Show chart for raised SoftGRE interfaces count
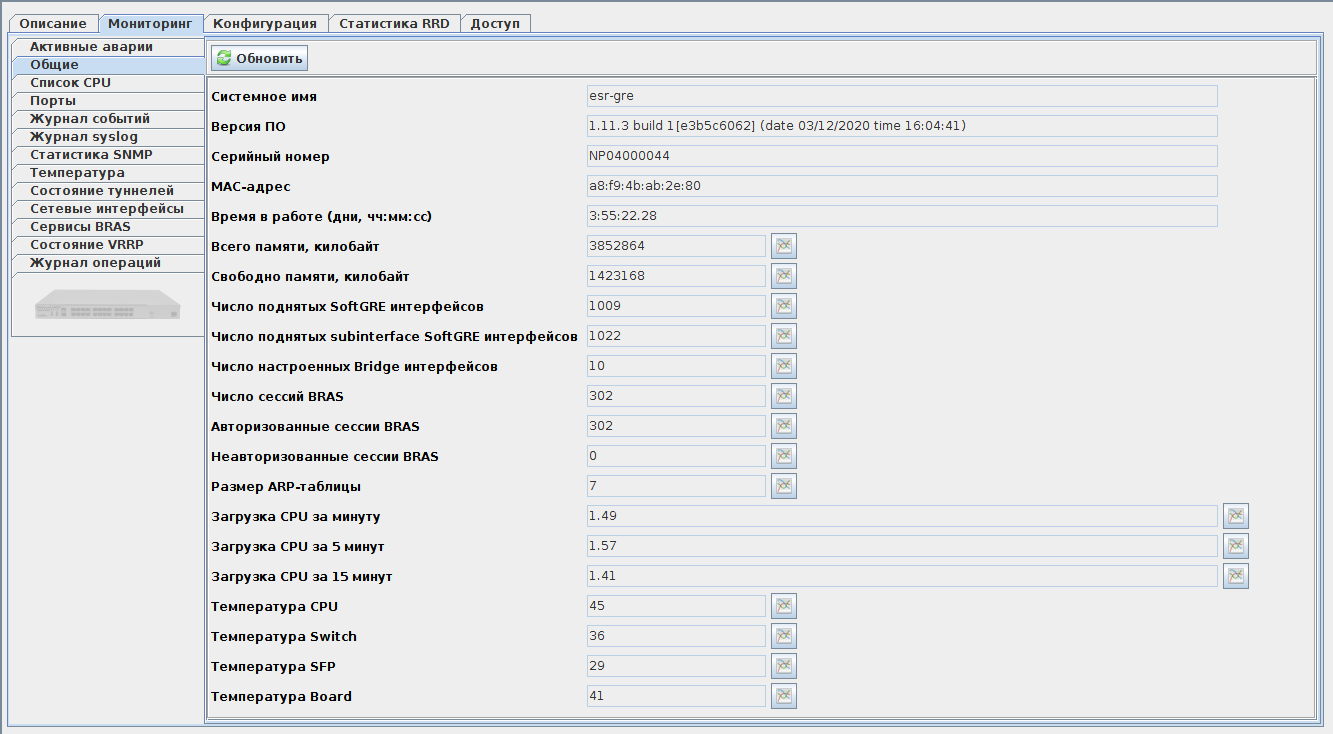 click(x=784, y=306)
